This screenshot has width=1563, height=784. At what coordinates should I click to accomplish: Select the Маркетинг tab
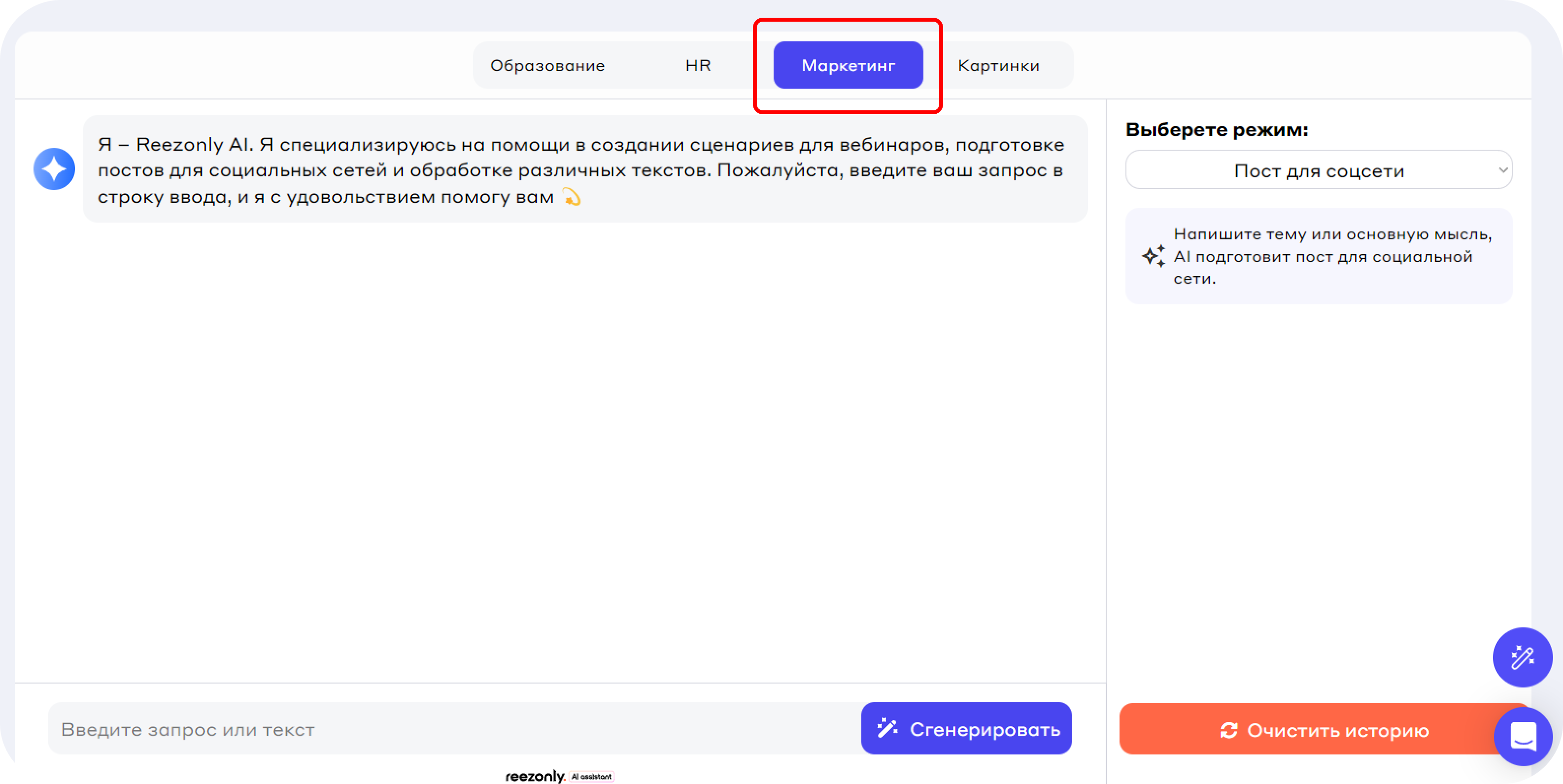(848, 65)
